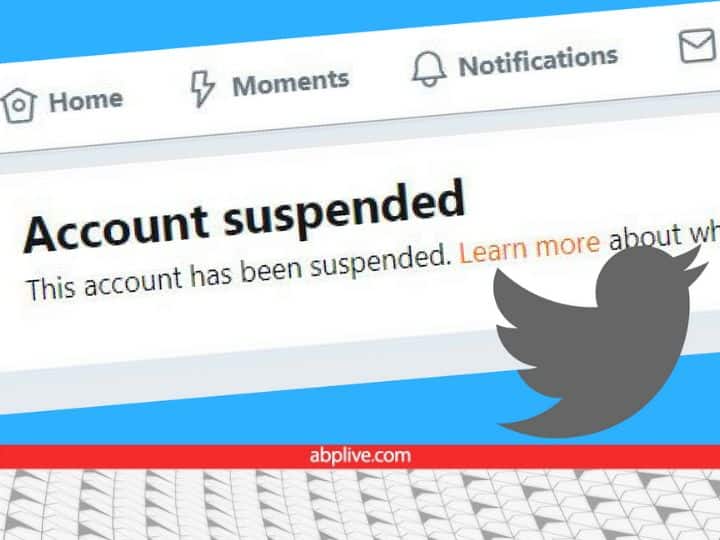Go to the Notifications tab label
The width and height of the screenshot is (720, 540).
(538, 62)
